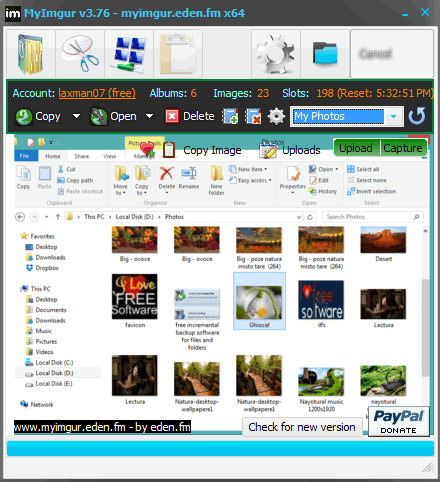Switch to Share ribbon tab in preview
Screen dimensions: 440x482
(82, 156)
